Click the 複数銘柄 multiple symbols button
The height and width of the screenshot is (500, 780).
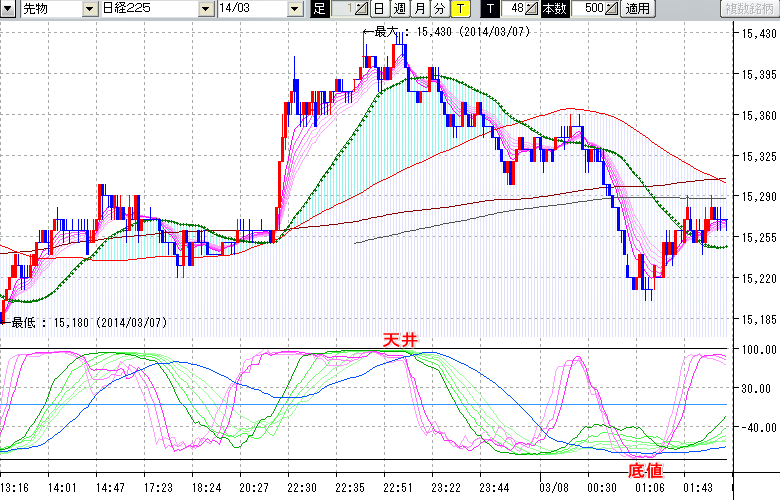click(747, 9)
